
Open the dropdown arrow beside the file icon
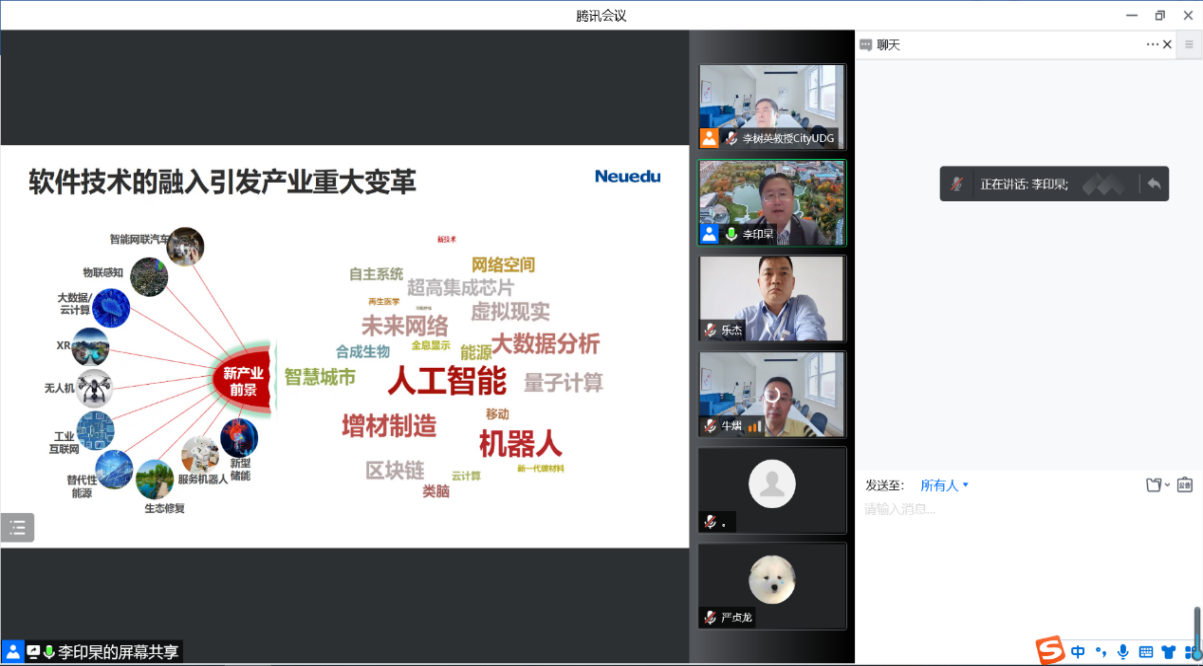tap(1167, 486)
